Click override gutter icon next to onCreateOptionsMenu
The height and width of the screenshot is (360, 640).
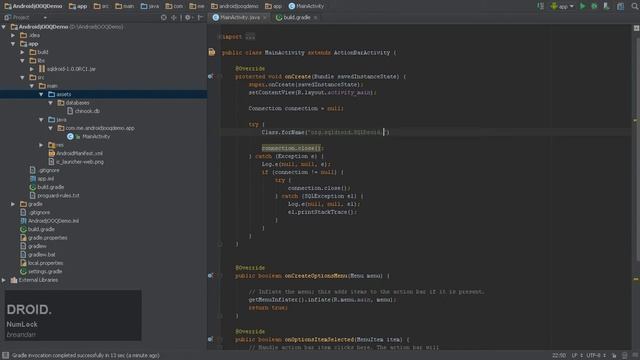pyautogui.click(x=211, y=276)
